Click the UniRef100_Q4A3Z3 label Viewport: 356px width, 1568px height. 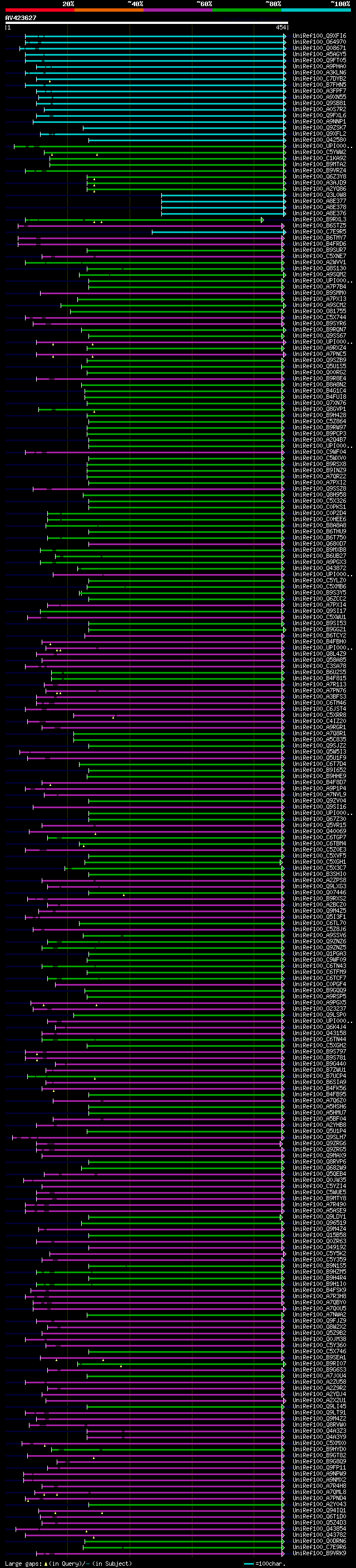pos(319,1431)
